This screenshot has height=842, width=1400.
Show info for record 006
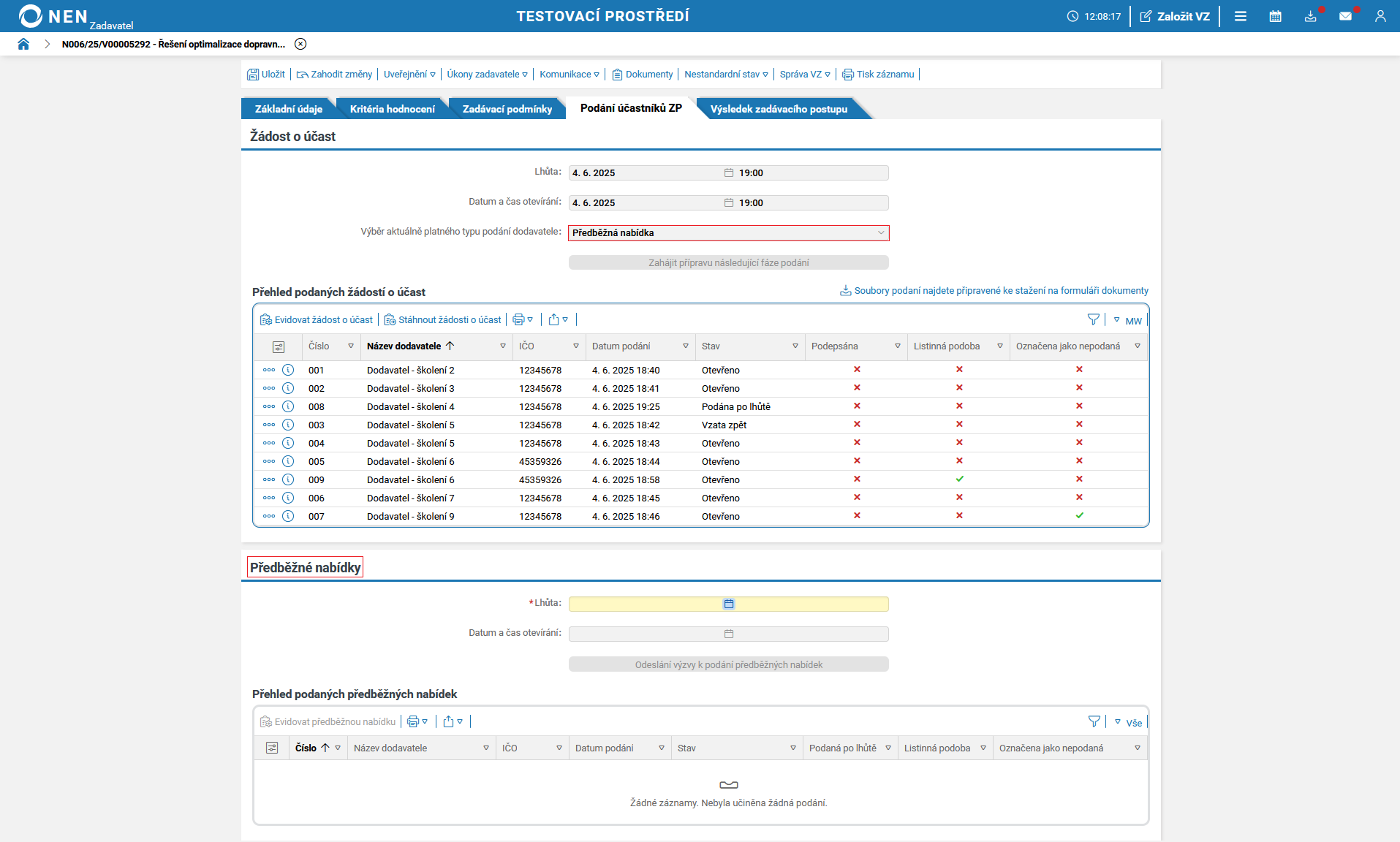coord(288,498)
